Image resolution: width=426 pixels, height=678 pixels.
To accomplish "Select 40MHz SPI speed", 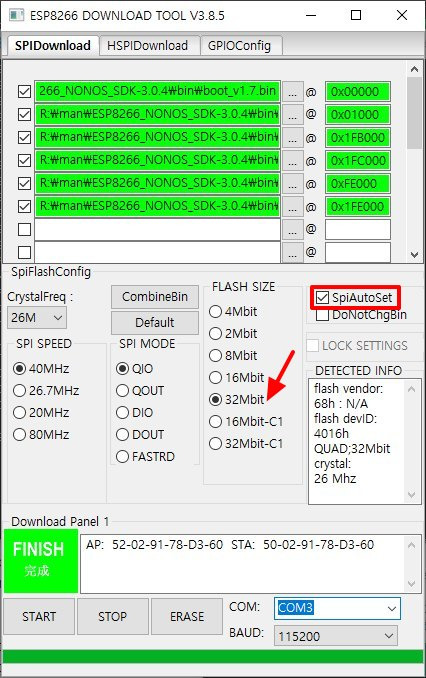I will 19,368.
